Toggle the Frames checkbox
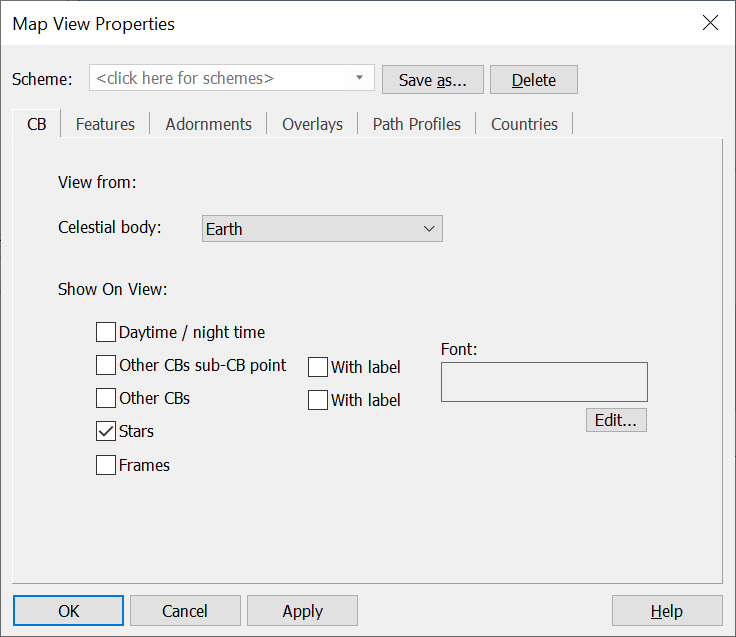The height and width of the screenshot is (637, 736). (106, 465)
